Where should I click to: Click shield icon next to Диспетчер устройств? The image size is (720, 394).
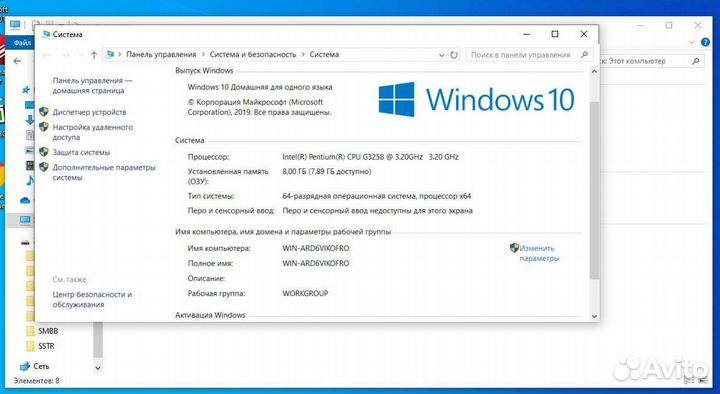click(44, 112)
